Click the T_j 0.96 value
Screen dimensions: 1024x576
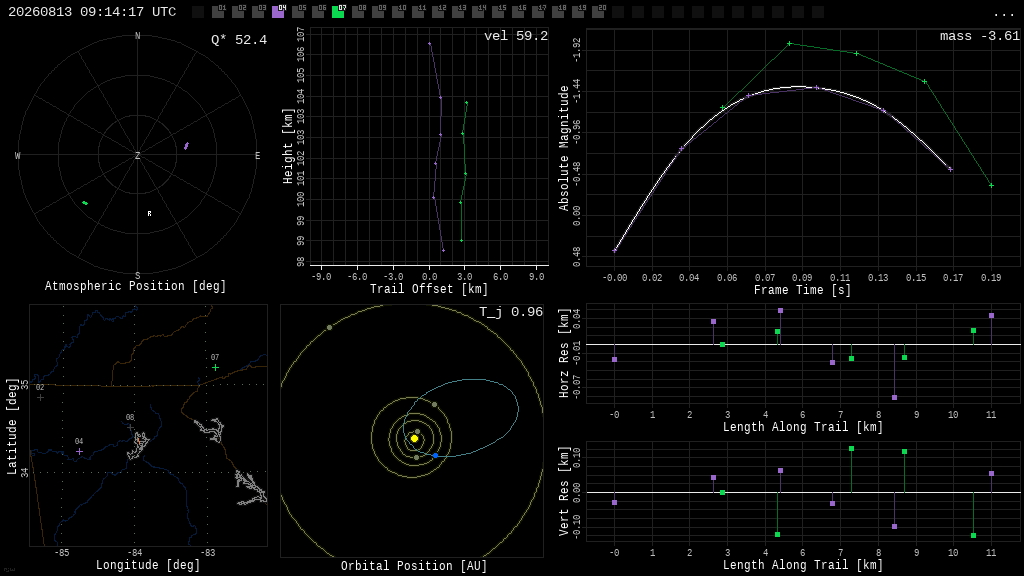511,312
